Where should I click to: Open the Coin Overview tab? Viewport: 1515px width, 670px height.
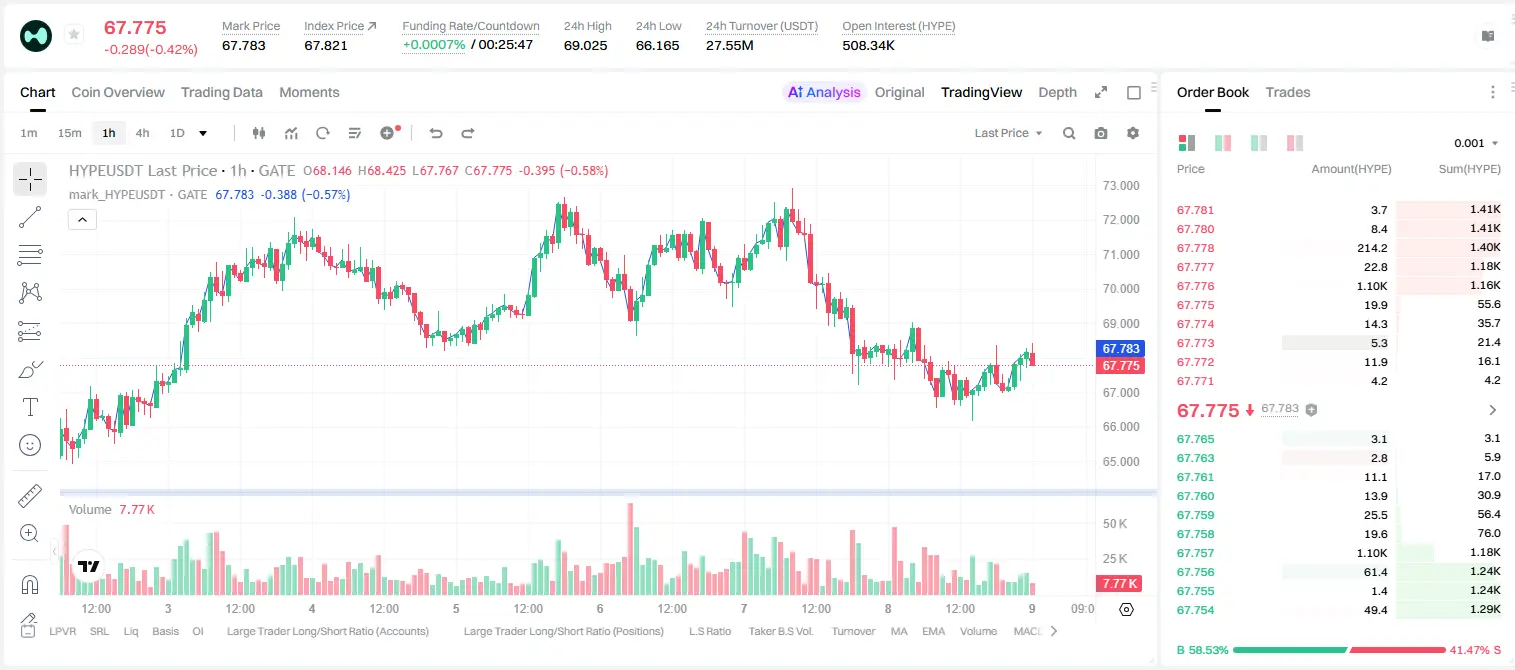point(118,92)
